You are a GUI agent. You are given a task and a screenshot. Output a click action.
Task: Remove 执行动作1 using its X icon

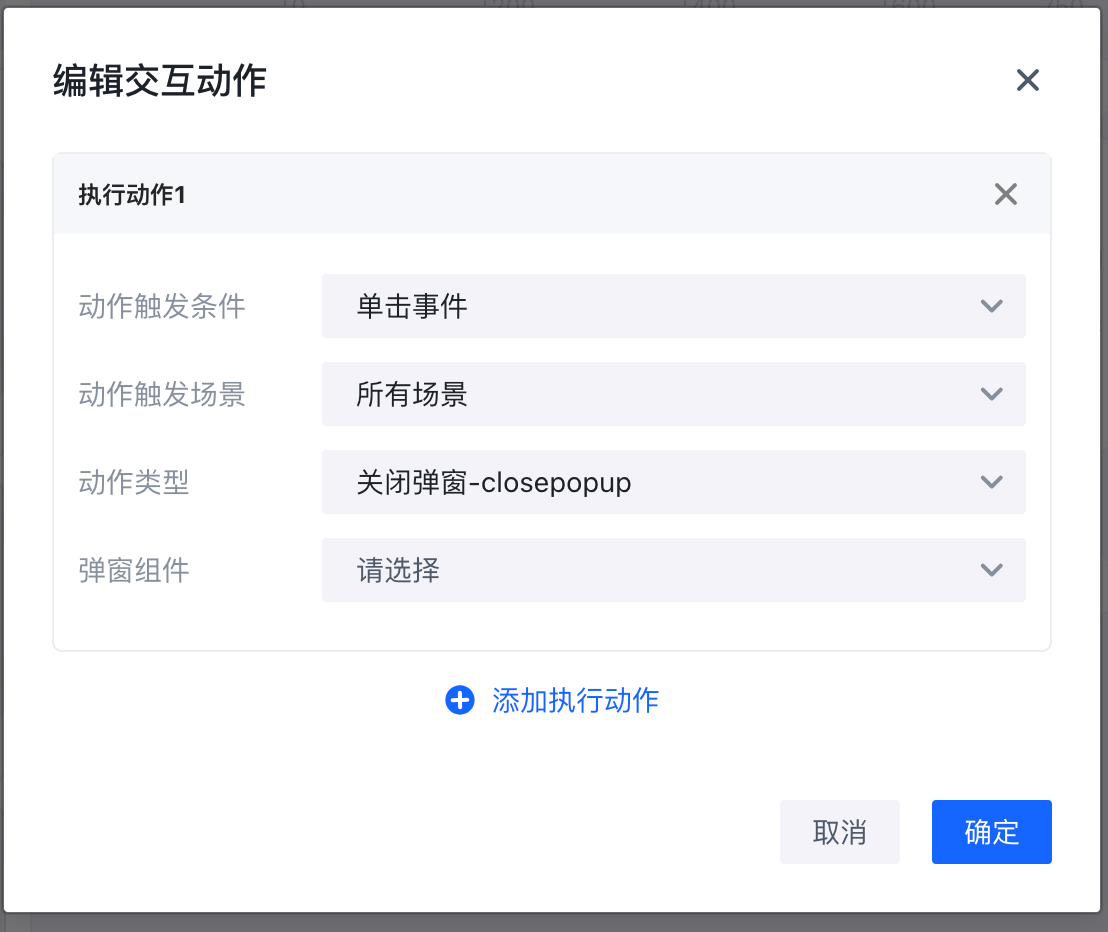click(1006, 195)
